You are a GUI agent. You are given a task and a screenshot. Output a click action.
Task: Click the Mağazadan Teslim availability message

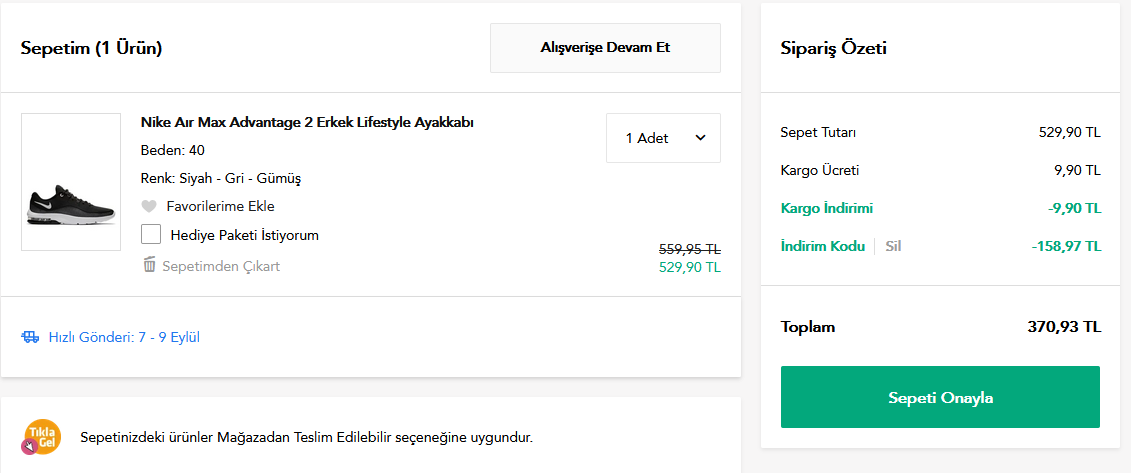pyautogui.click(x=307, y=438)
